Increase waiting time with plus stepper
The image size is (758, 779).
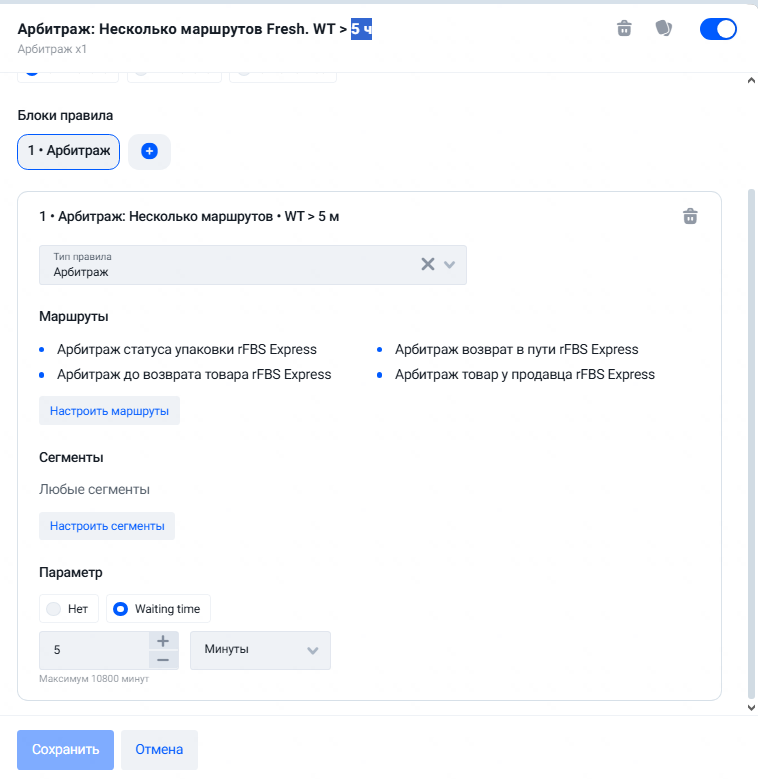[x=163, y=641]
